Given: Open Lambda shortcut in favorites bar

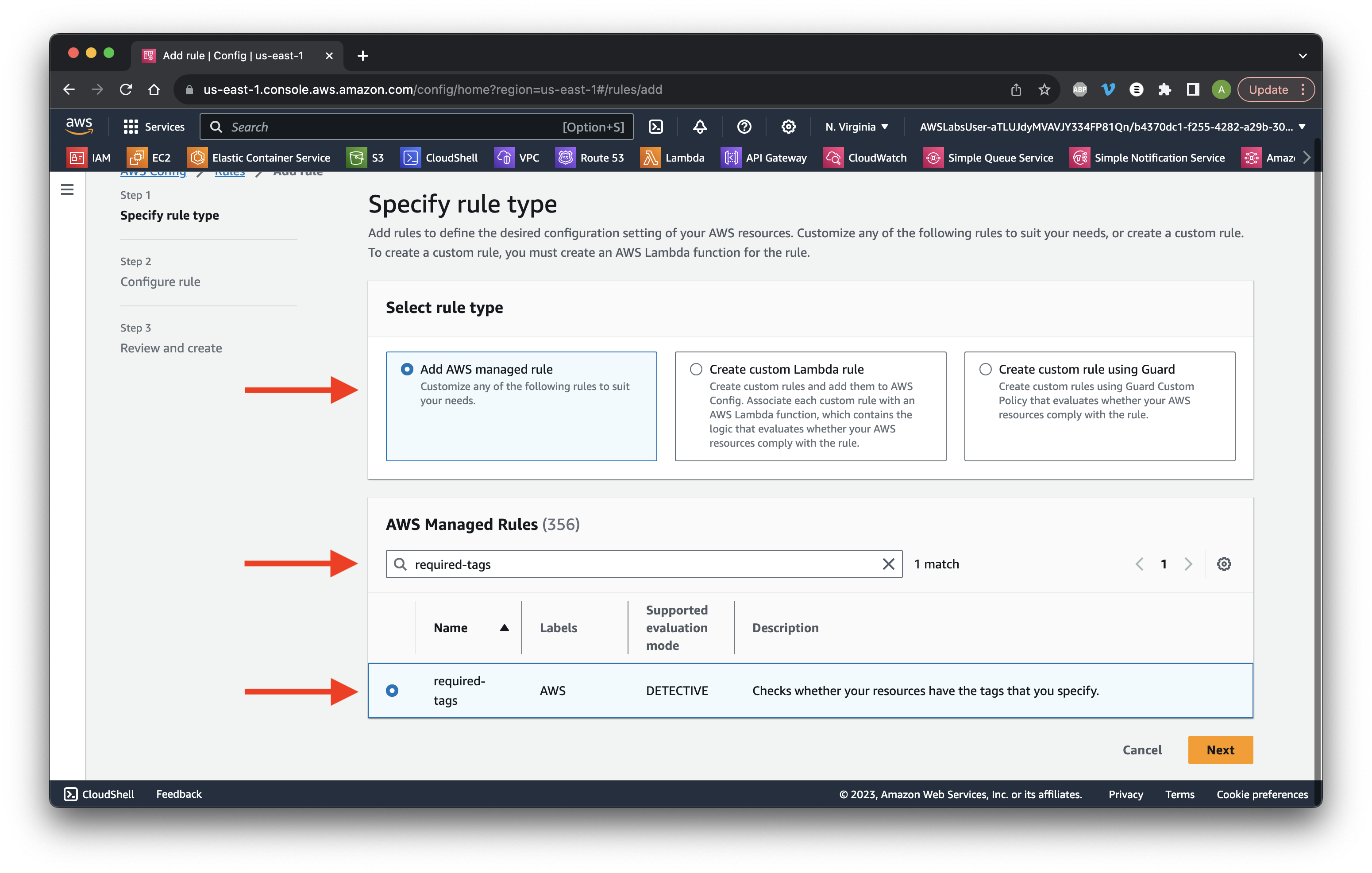Looking at the screenshot, I should click(672, 157).
